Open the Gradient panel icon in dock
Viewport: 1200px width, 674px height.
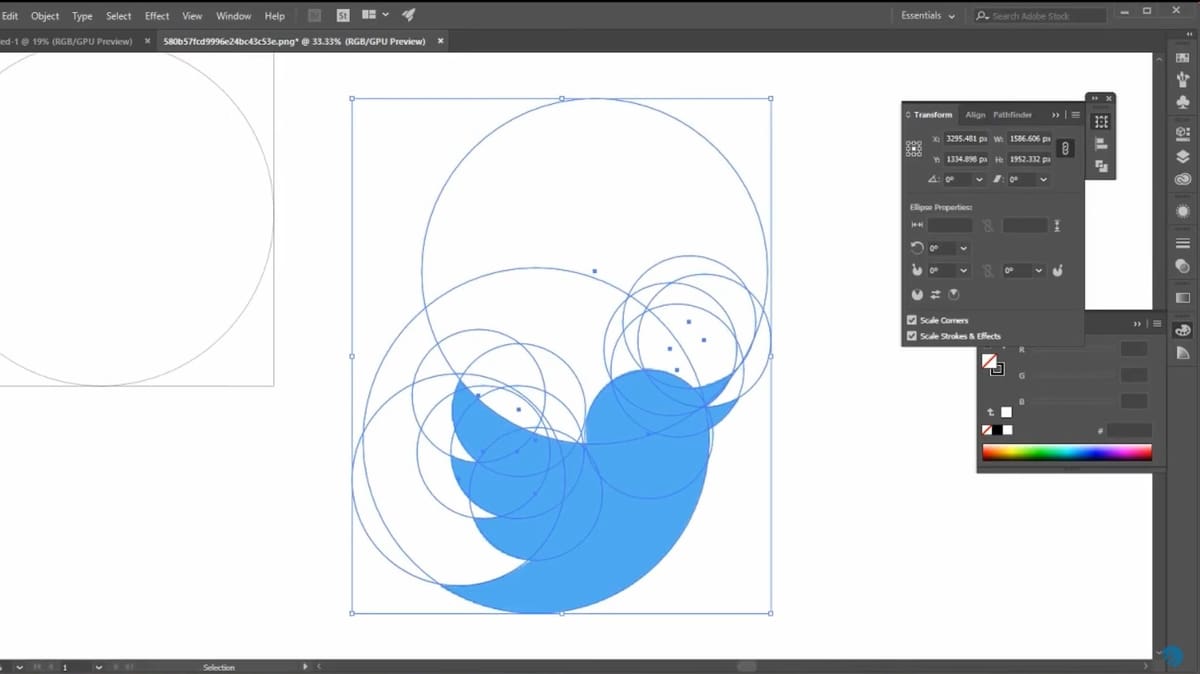coord(1183,297)
